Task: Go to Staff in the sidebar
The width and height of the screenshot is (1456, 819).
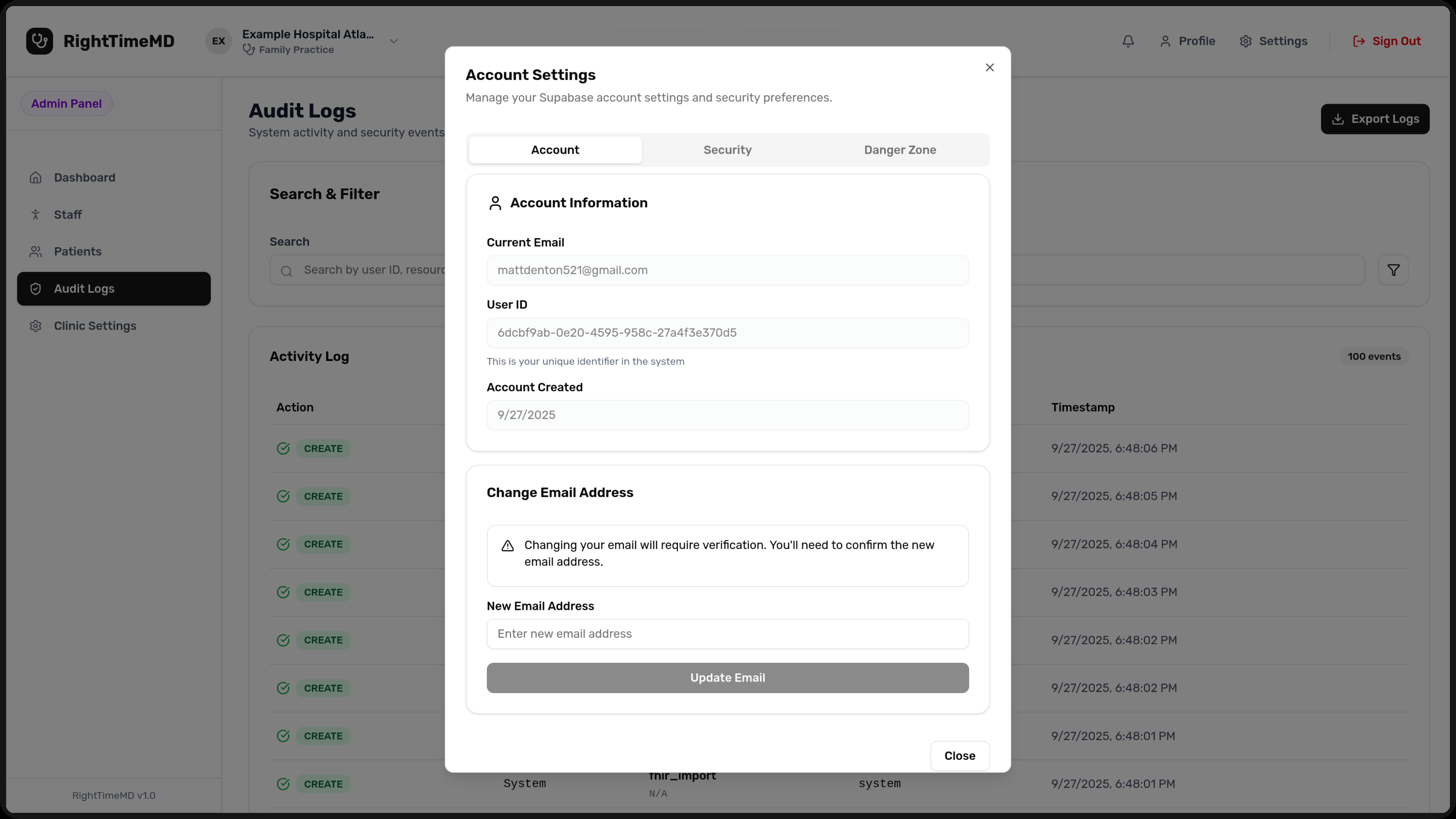Action: point(67,215)
